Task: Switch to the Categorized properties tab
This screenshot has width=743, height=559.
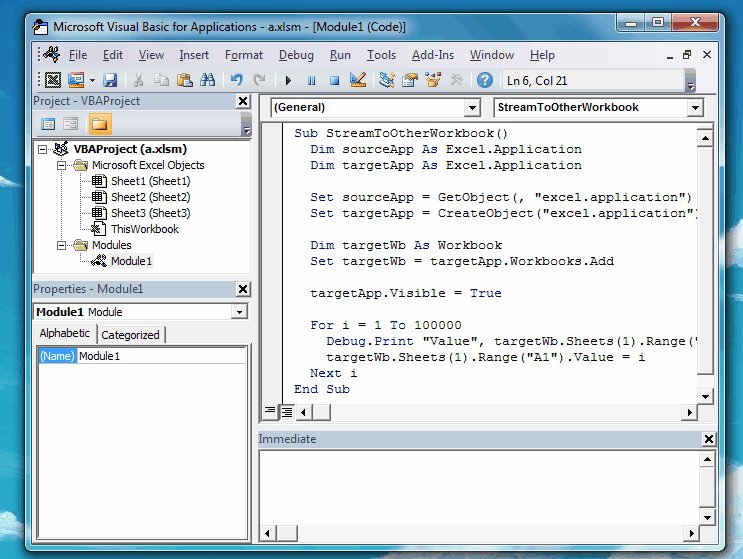Action: click(130, 335)
